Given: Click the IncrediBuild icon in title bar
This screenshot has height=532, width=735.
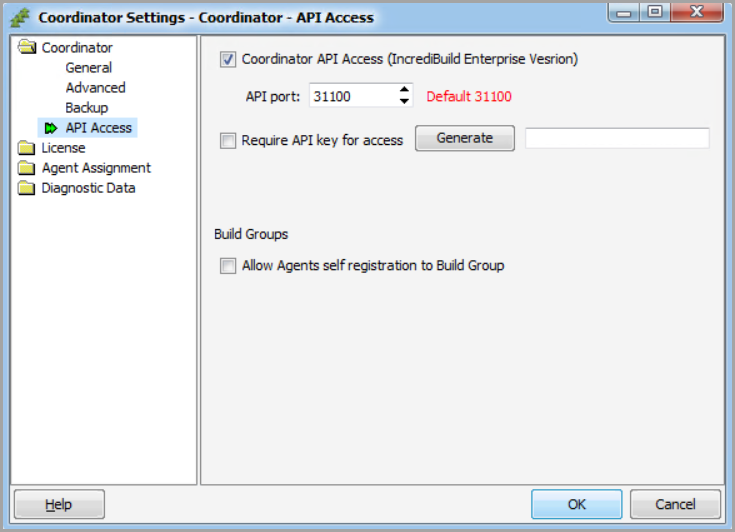Looking at the screenshot, I should (19, 17).
